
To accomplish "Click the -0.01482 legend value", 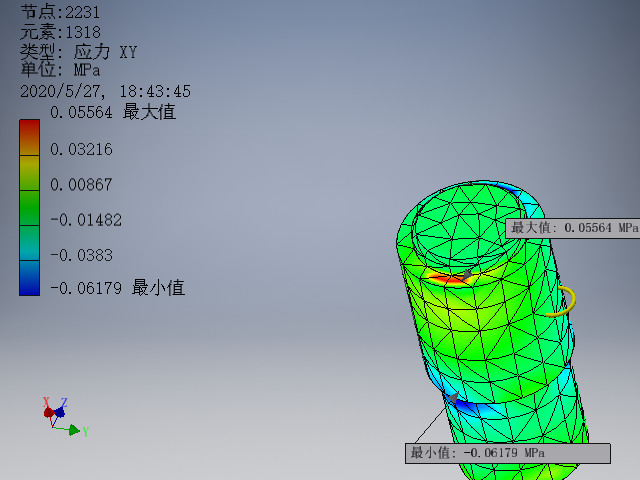I will 86,220.
